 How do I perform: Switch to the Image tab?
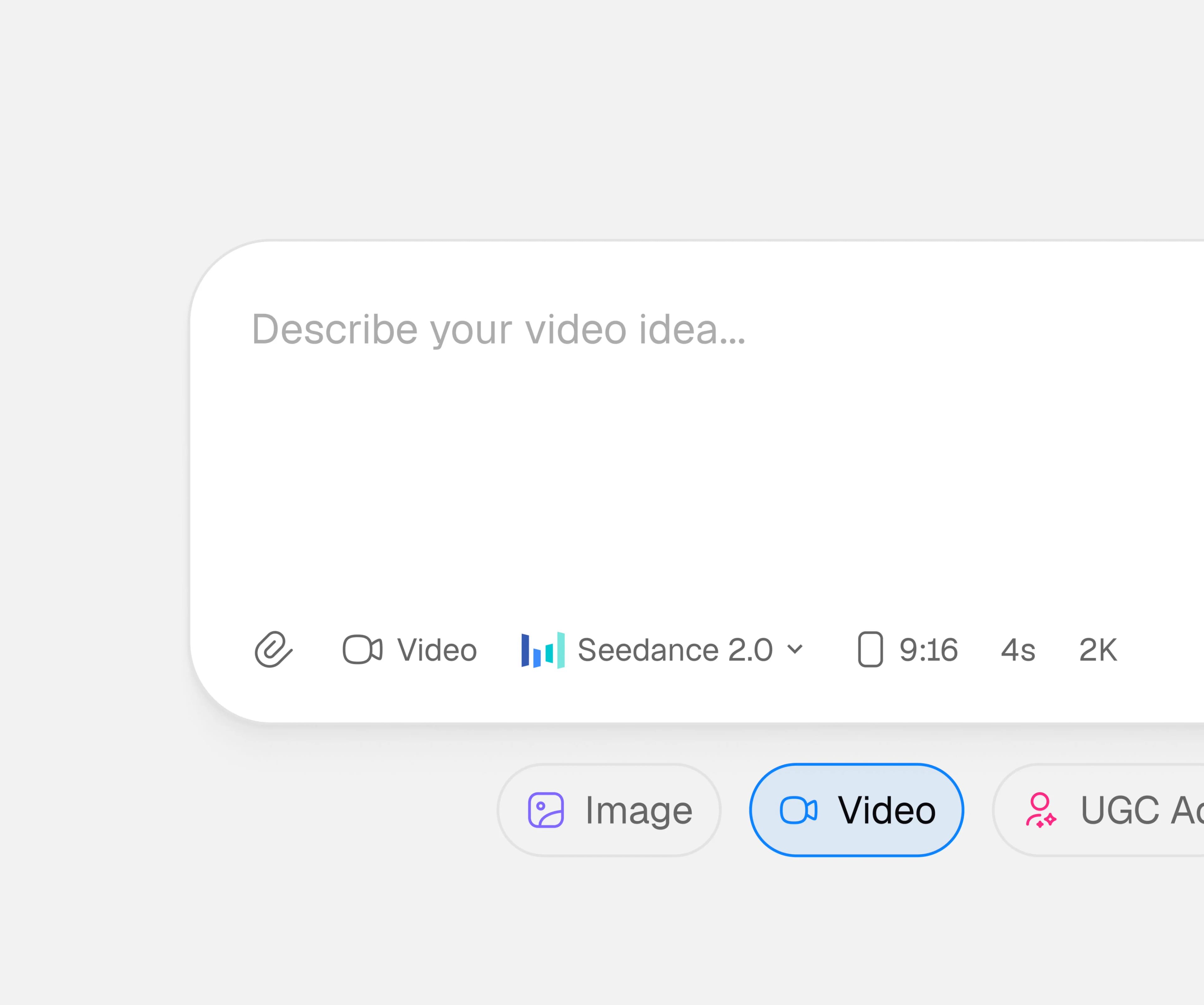coord(609,810)
